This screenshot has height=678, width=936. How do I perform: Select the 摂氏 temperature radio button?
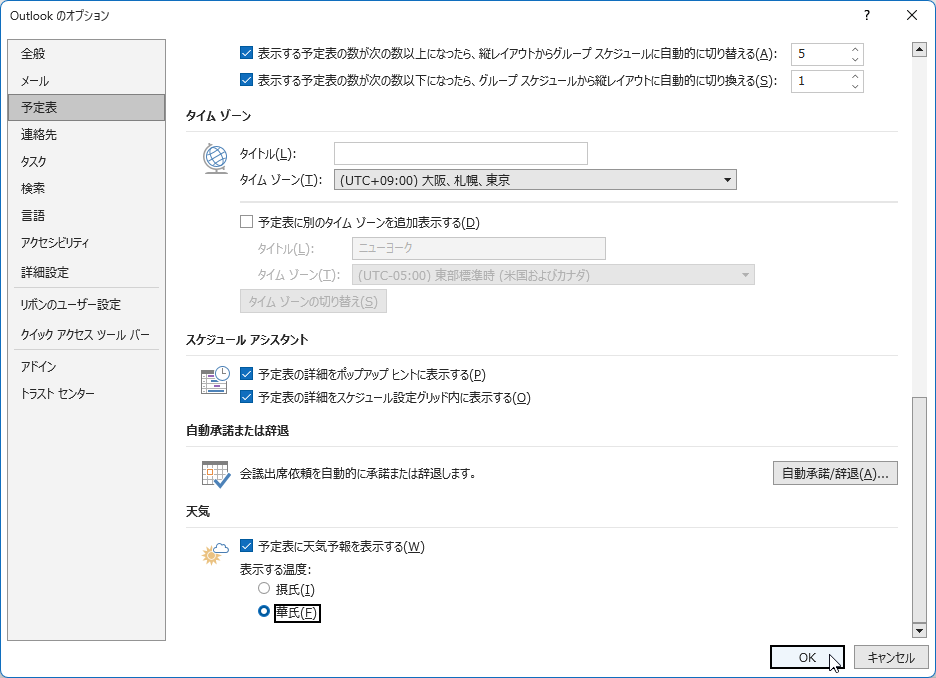tap(264, 589)
